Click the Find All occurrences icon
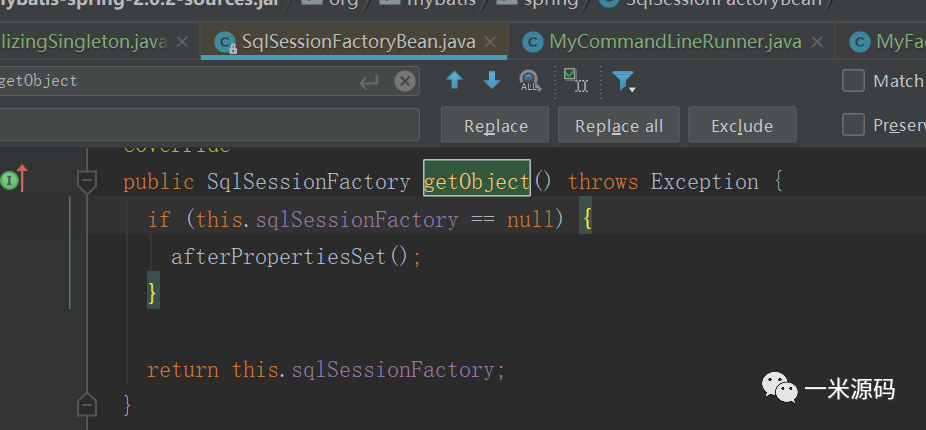This screenshot has width=926, height=430. [x=530, y=81]
